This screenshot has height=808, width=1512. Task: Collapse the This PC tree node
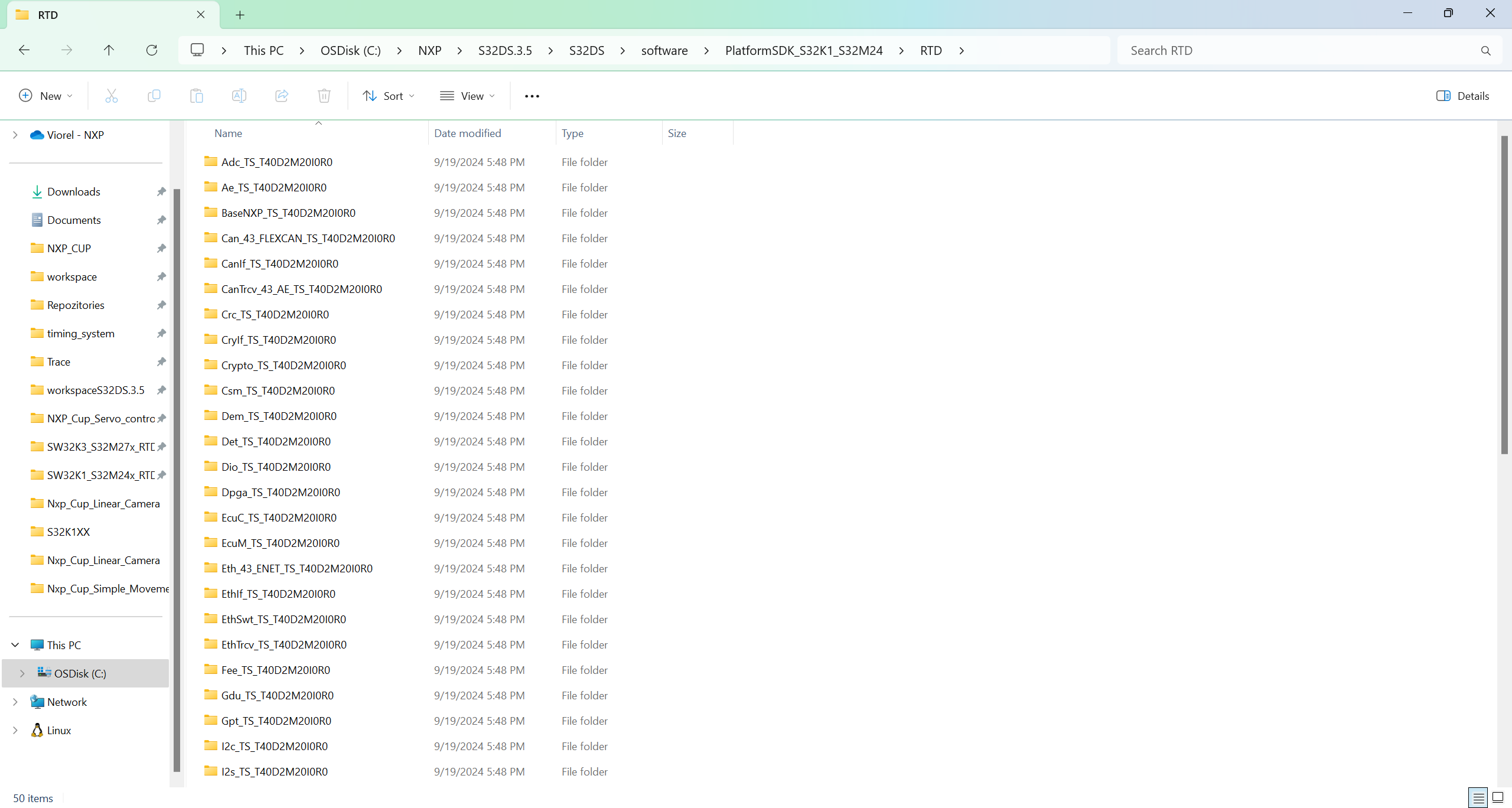point(15,645)
